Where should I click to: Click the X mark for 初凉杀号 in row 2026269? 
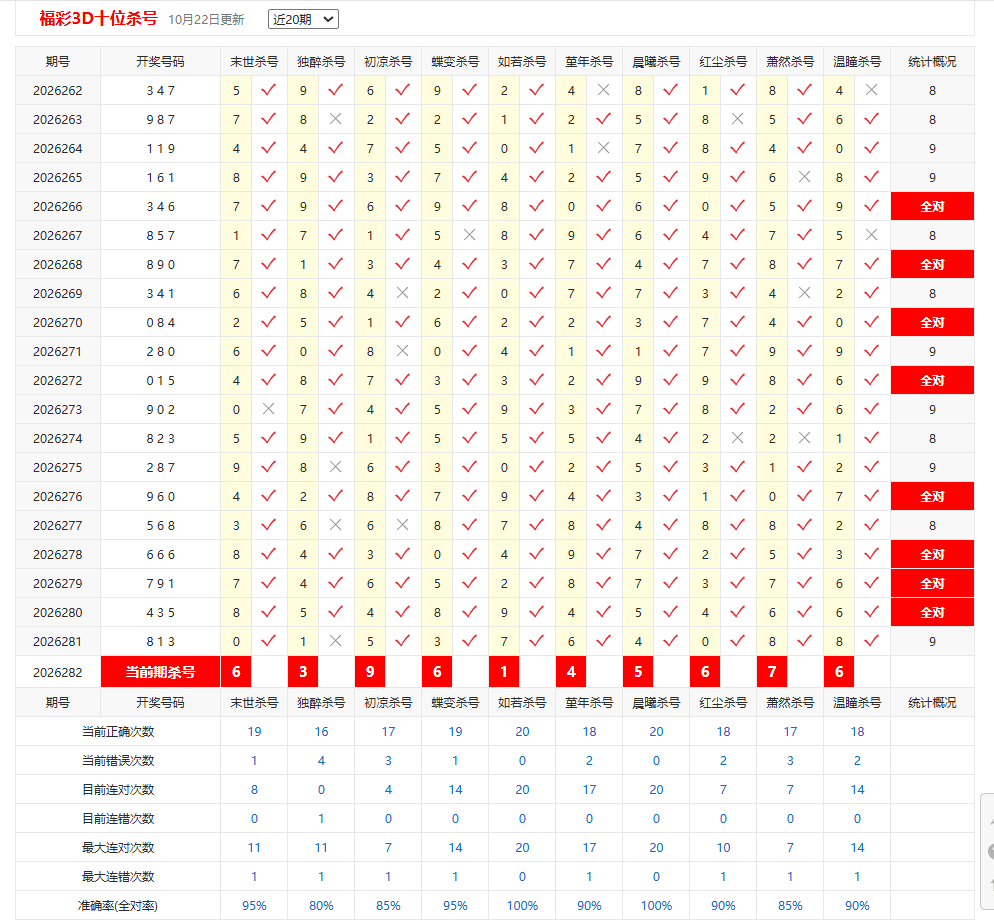point(403,293)
